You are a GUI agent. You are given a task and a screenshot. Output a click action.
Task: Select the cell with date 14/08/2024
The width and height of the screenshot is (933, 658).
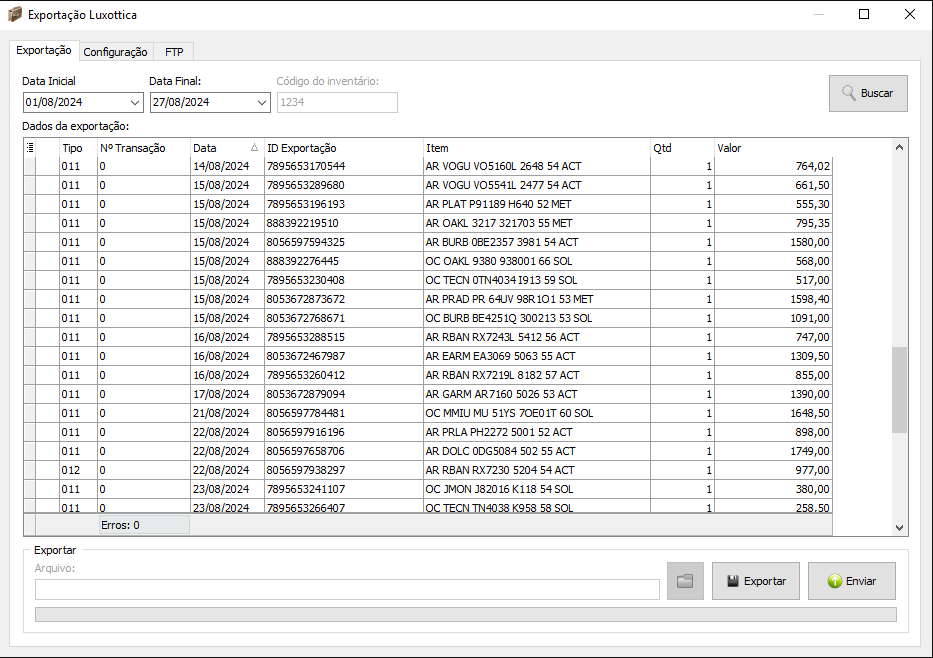[x=227, y=166]
